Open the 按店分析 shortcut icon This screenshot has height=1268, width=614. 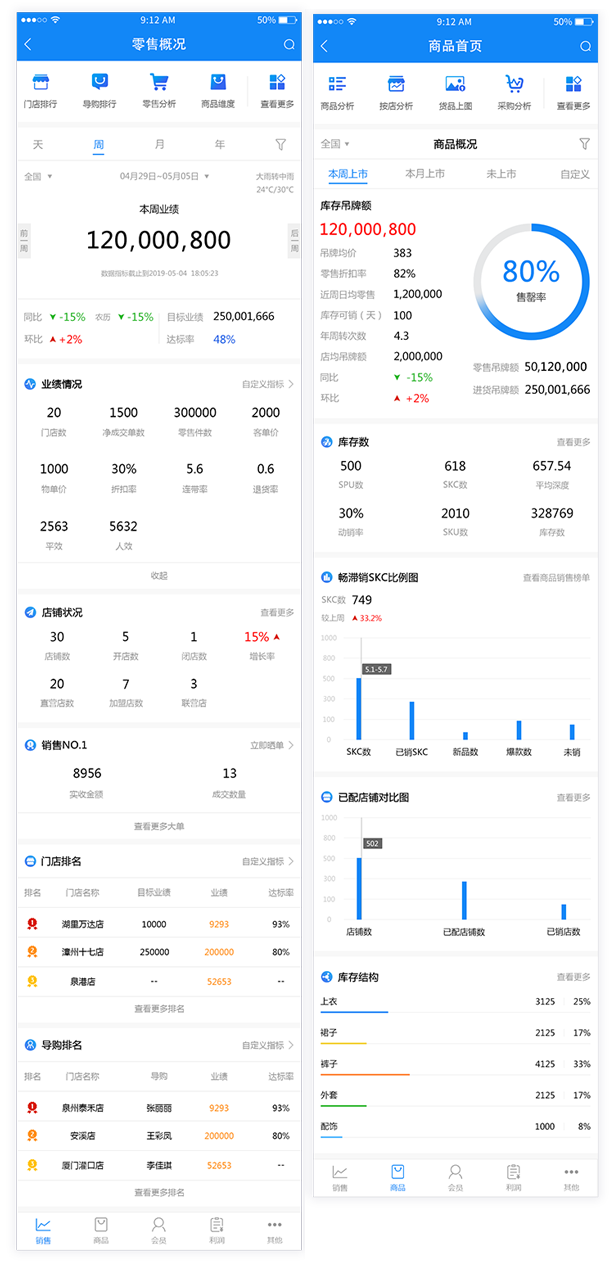[396, 84]
